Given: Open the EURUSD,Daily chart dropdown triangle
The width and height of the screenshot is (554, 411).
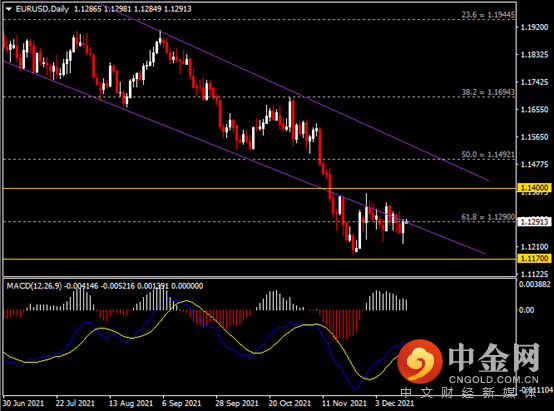Looking at the screenshot, I should pyautogui.click(x=9, y=9).
